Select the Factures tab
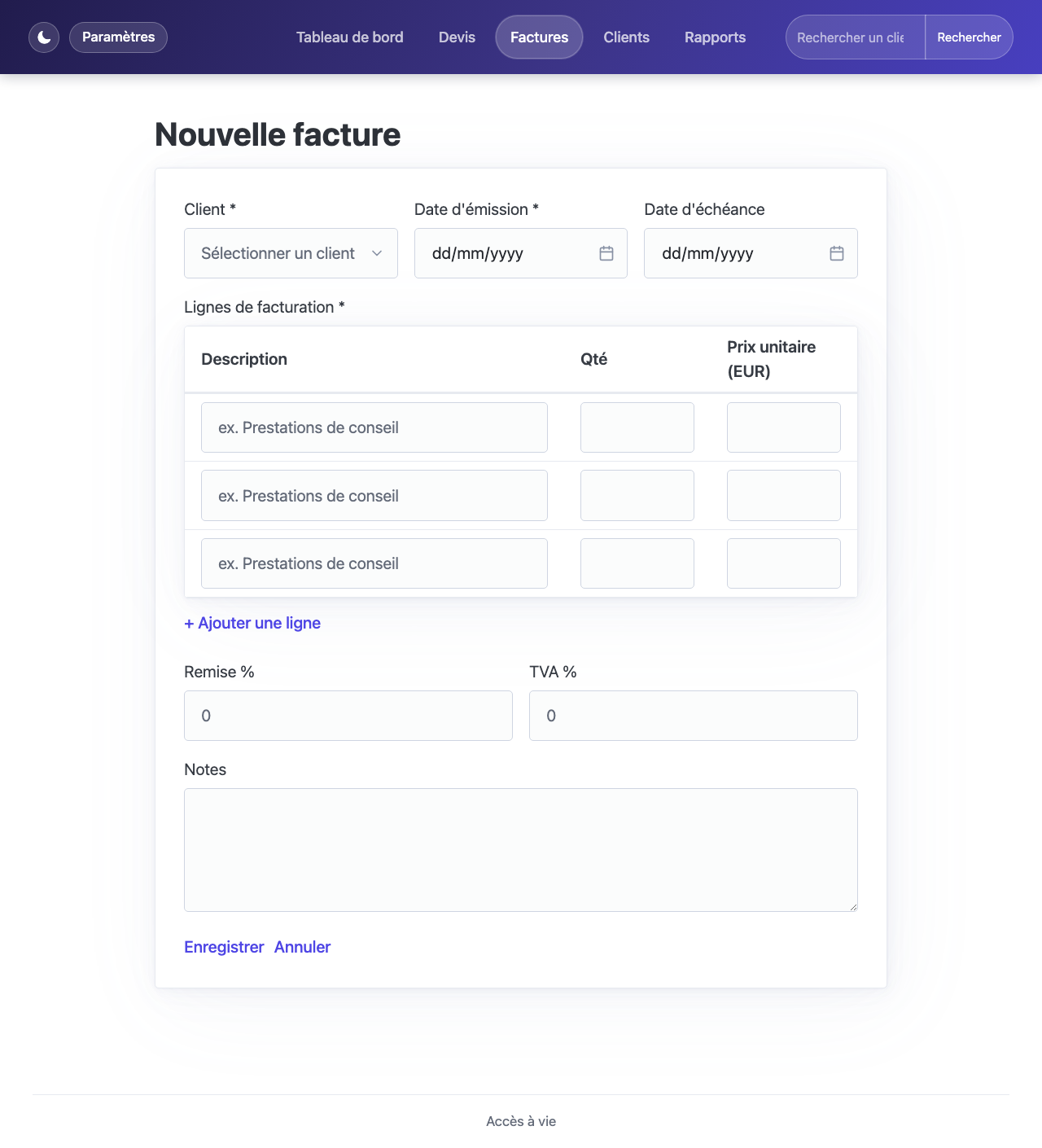1042x1148 pixels. coord(539,37)
